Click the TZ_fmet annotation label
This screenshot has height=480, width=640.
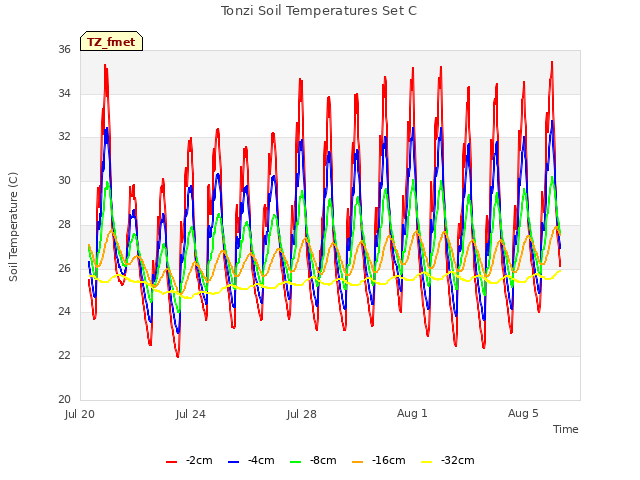pos(111,42)
